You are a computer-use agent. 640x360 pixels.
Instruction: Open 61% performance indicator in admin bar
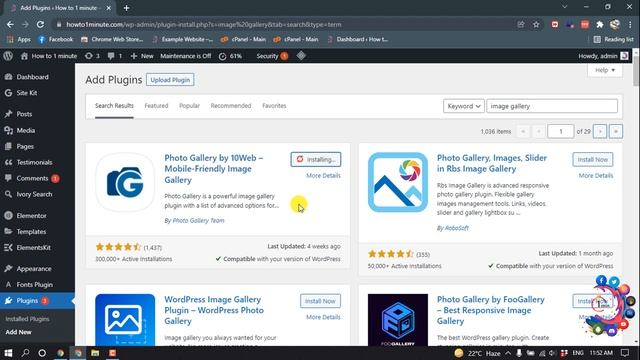(x=230, y=56)
